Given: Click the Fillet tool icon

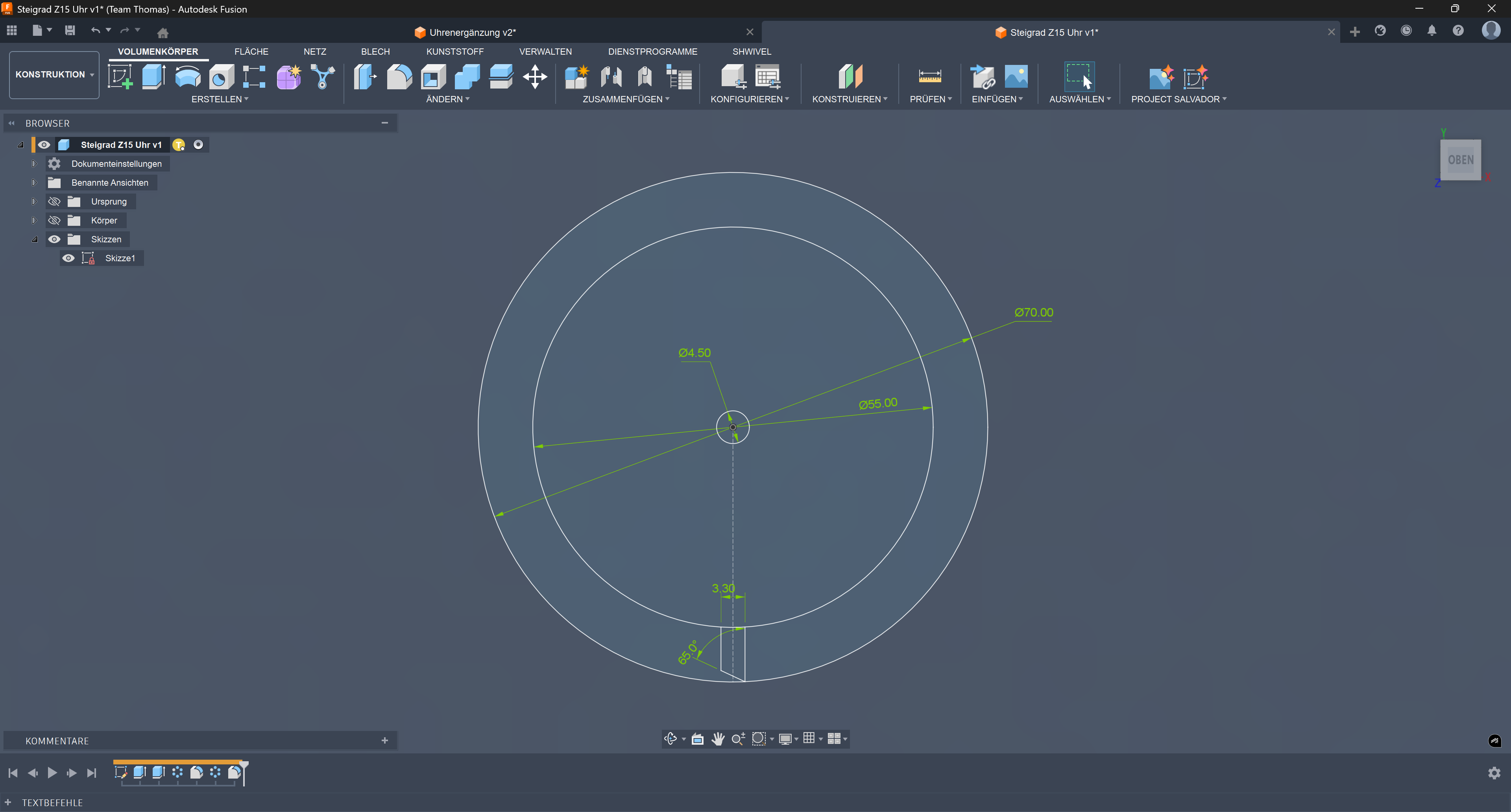Looking at the screenshot, I should pos(399,77).
